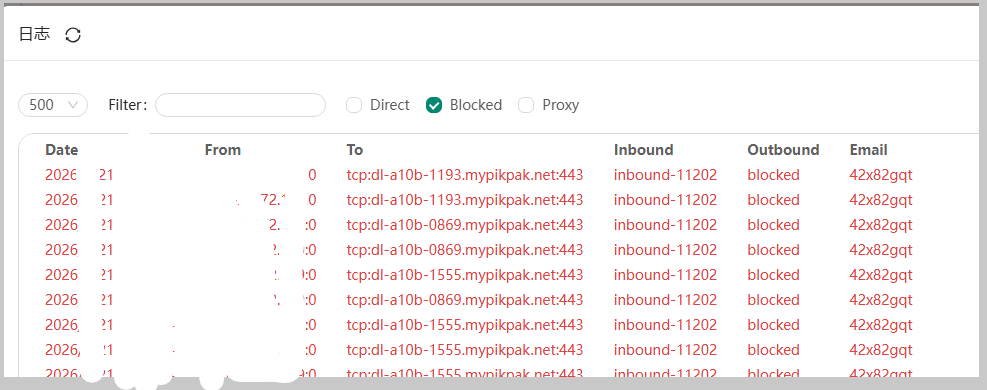The height and width of the screenshot is (390, 987).
Task: Select topmost row's dl-a10b-1193.mypikpak.net destination
Action: coord(465,175)
